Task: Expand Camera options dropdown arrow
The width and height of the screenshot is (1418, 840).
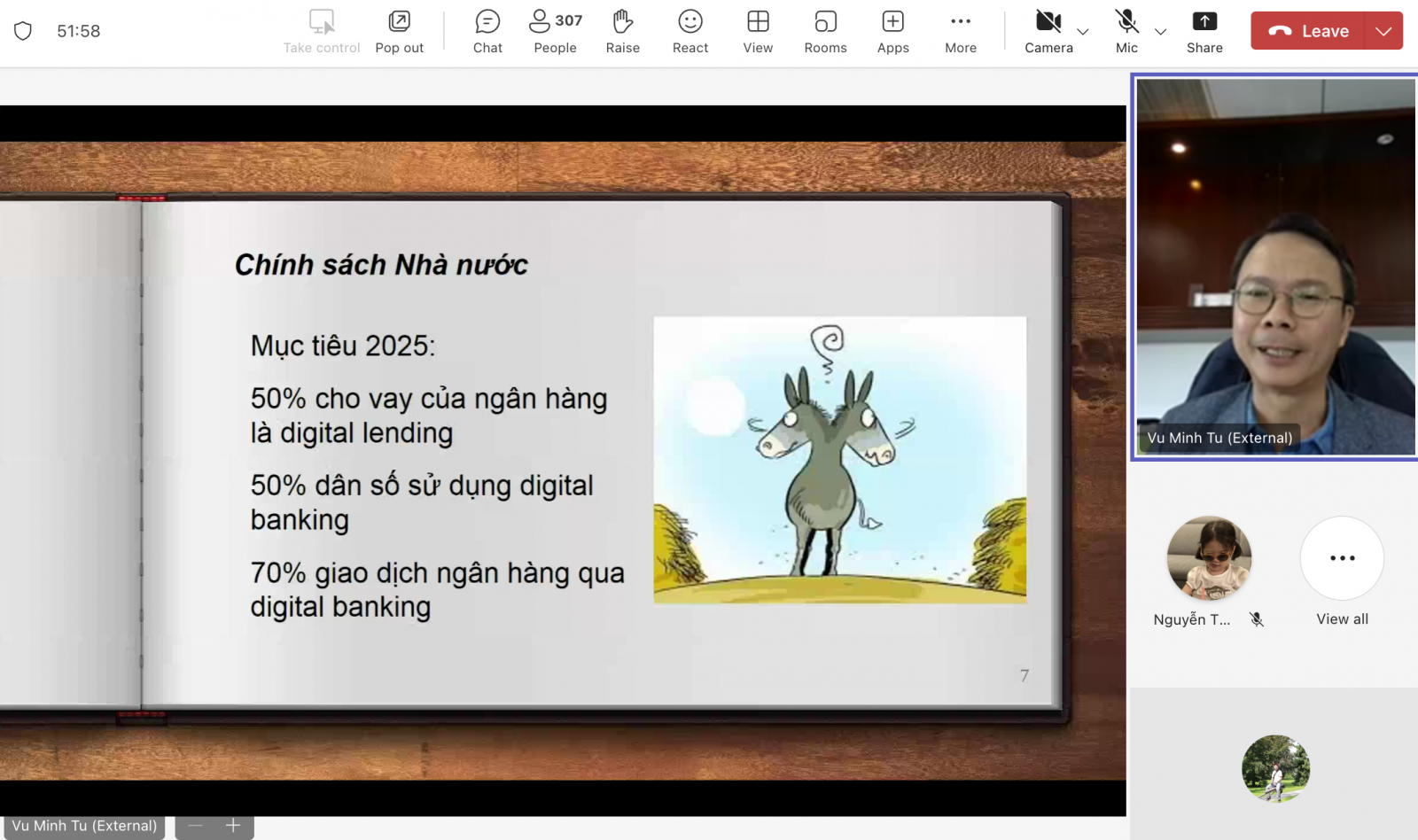Action: (x=1083, y=32)
